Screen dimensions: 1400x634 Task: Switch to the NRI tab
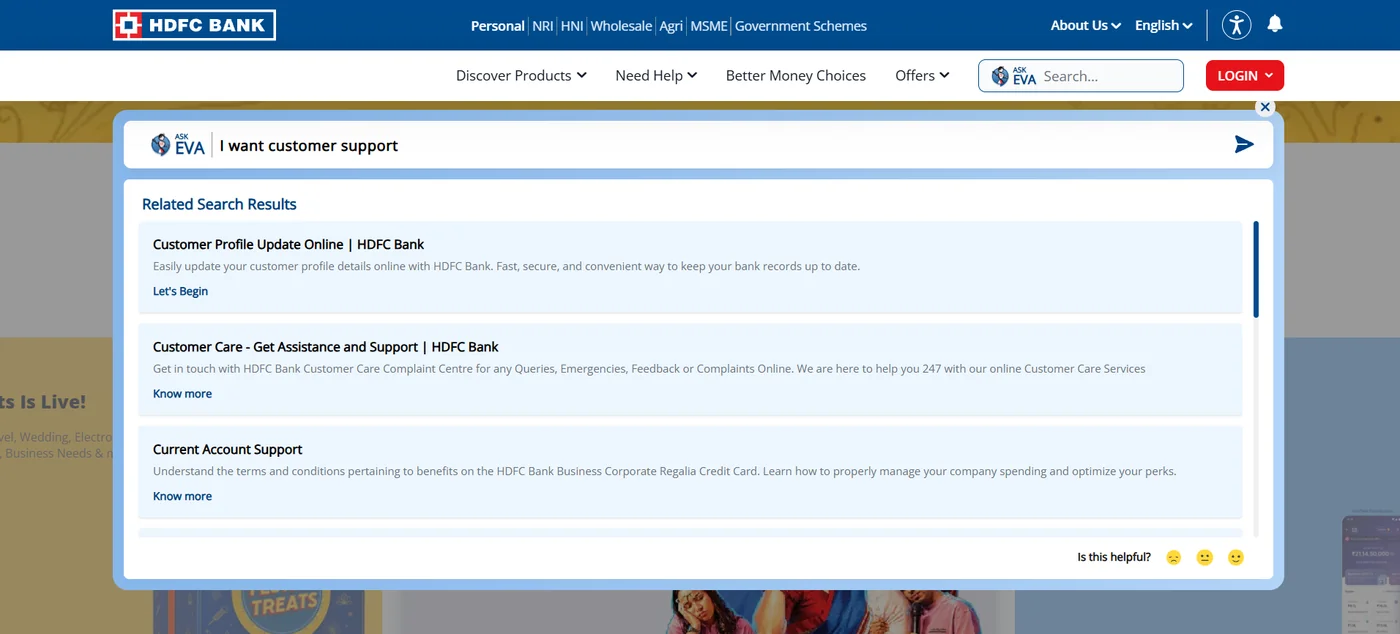pos(543,26)
